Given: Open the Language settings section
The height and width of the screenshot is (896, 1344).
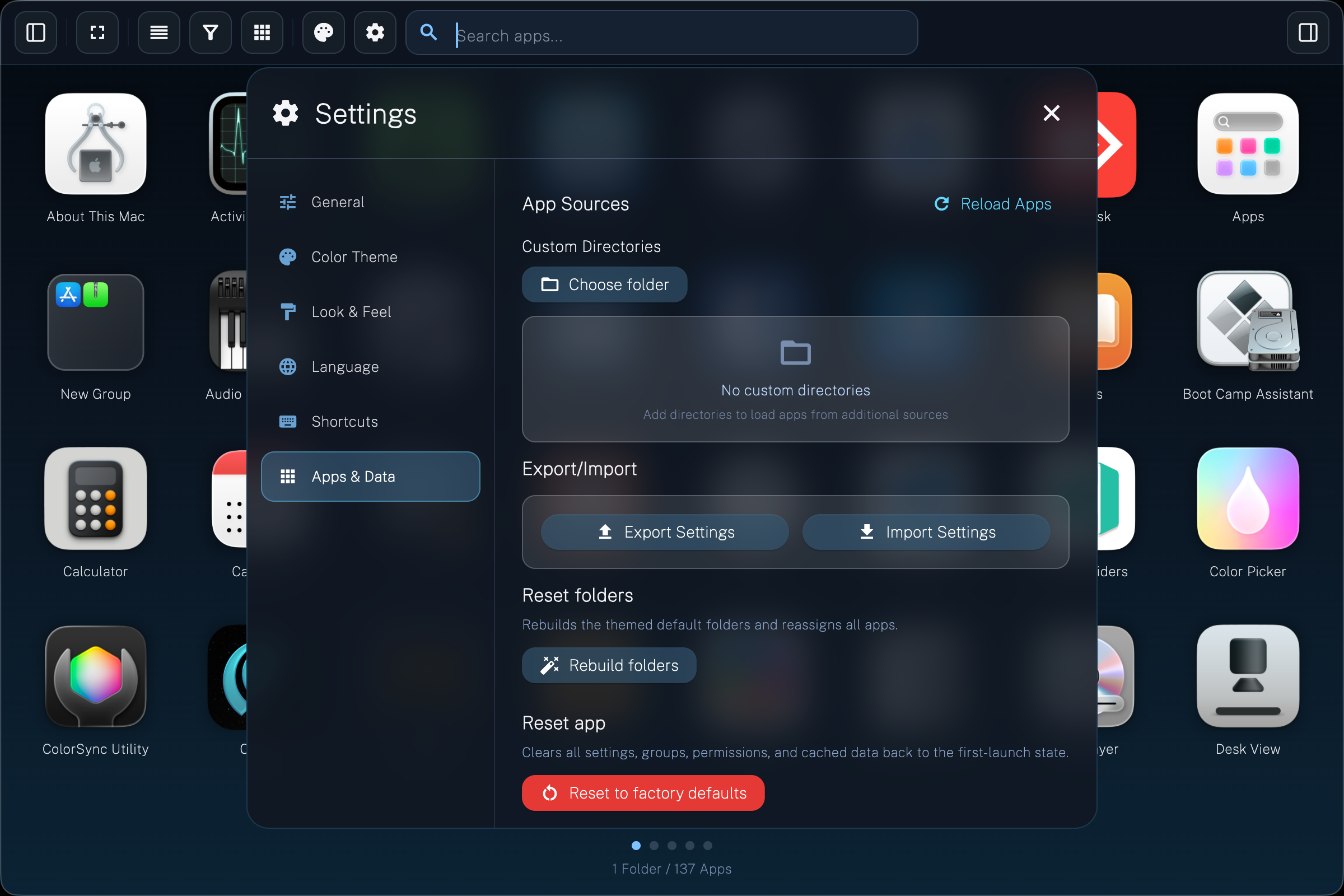Looking at the screenshot, I should [344, 366].
